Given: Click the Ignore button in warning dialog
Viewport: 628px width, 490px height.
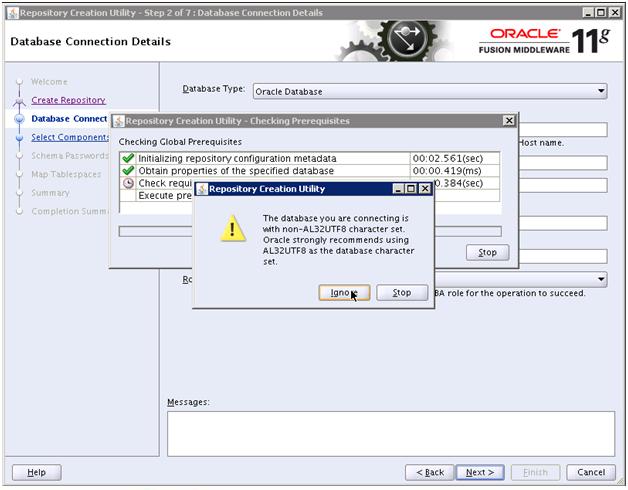Looking at the screenshot, I should tap(344, 293).
